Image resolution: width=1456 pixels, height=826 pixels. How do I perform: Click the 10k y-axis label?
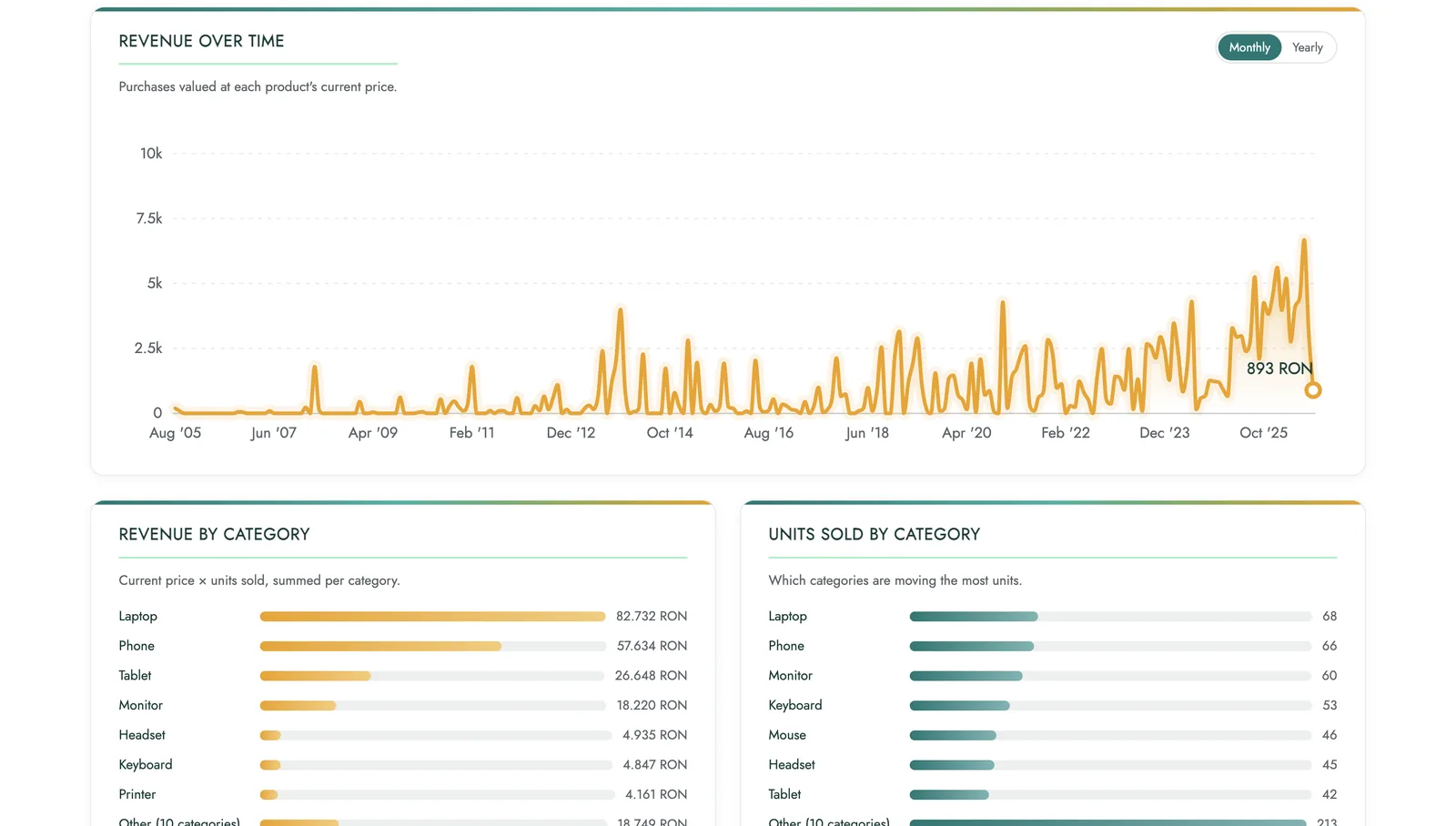(151, 154)
